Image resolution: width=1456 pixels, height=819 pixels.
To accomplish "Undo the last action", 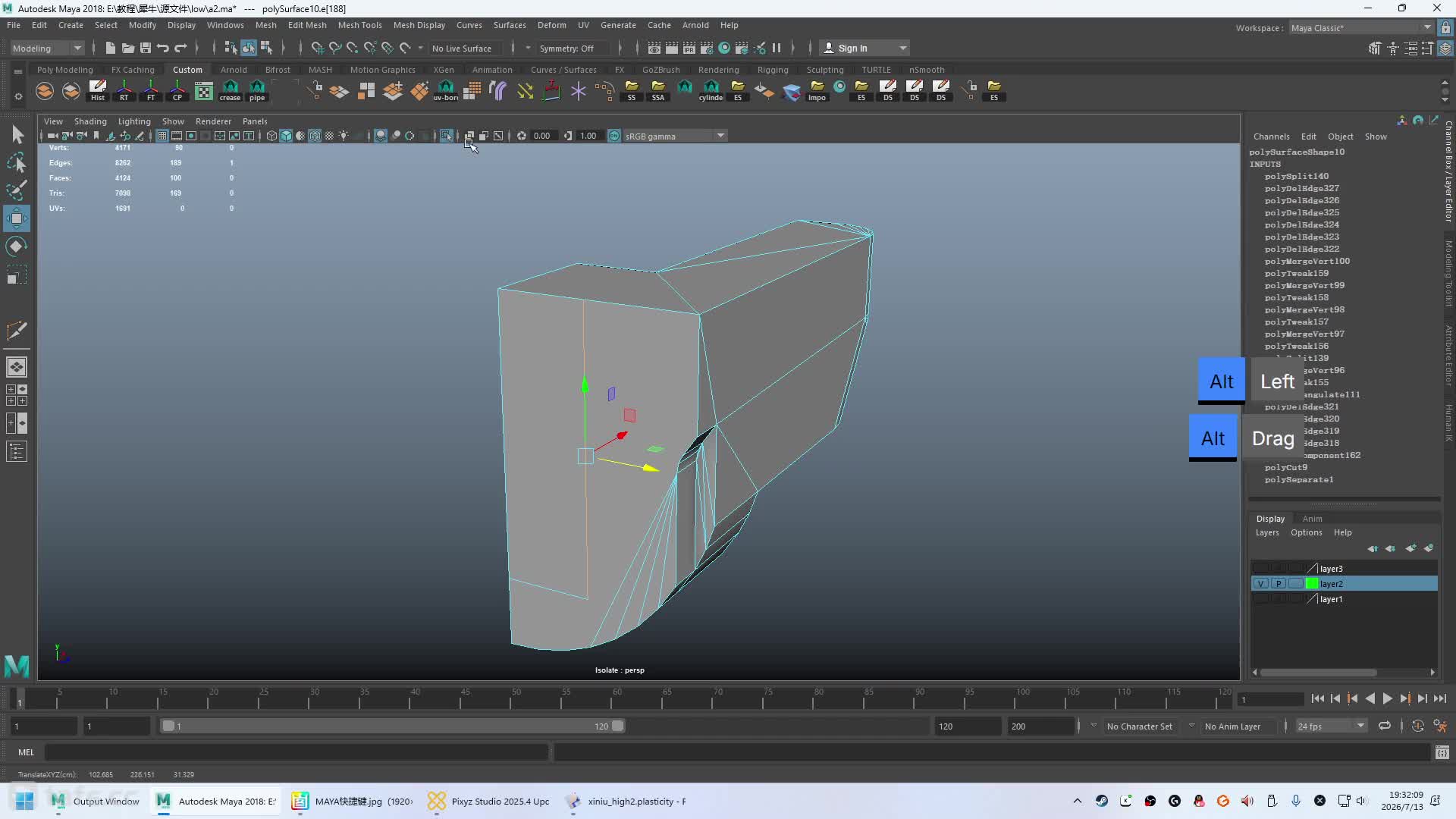I will [163, 48].
